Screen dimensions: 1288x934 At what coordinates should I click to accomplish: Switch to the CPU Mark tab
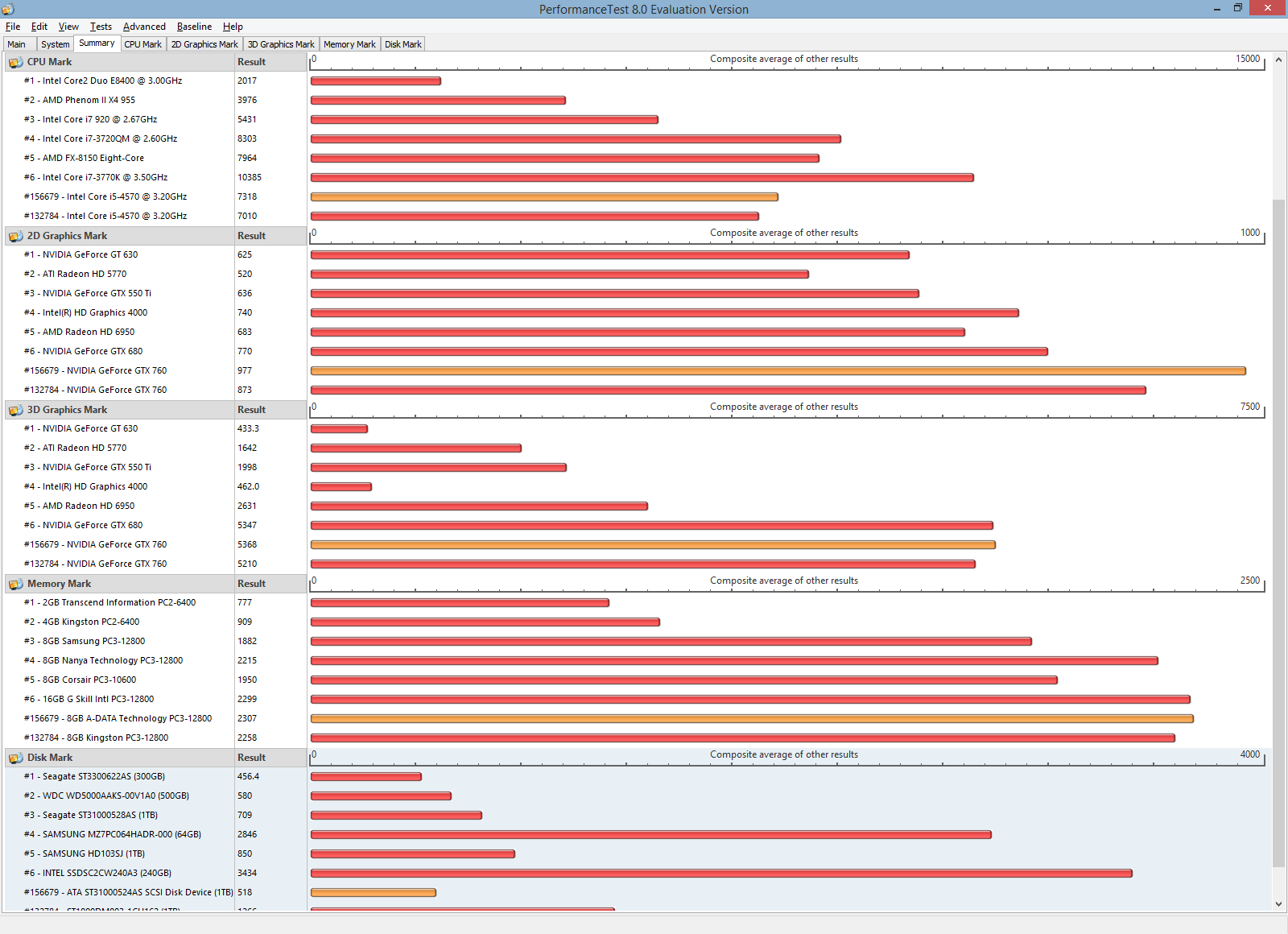click(142, 44)
